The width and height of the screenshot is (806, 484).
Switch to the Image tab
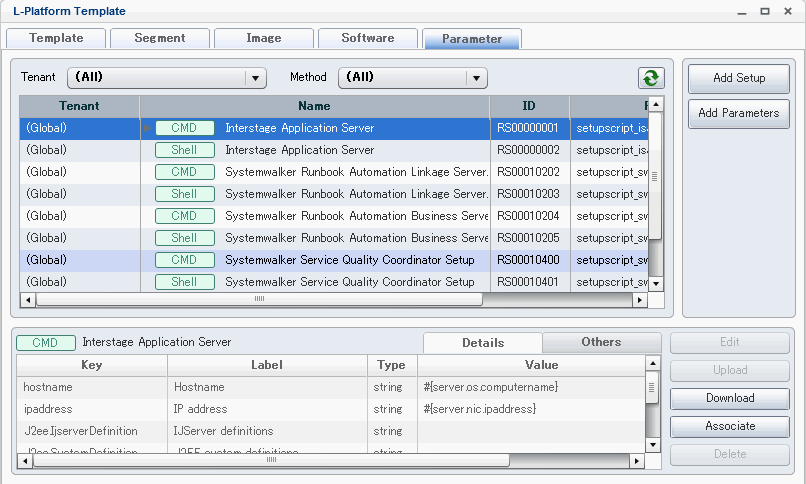coord(264,39)
